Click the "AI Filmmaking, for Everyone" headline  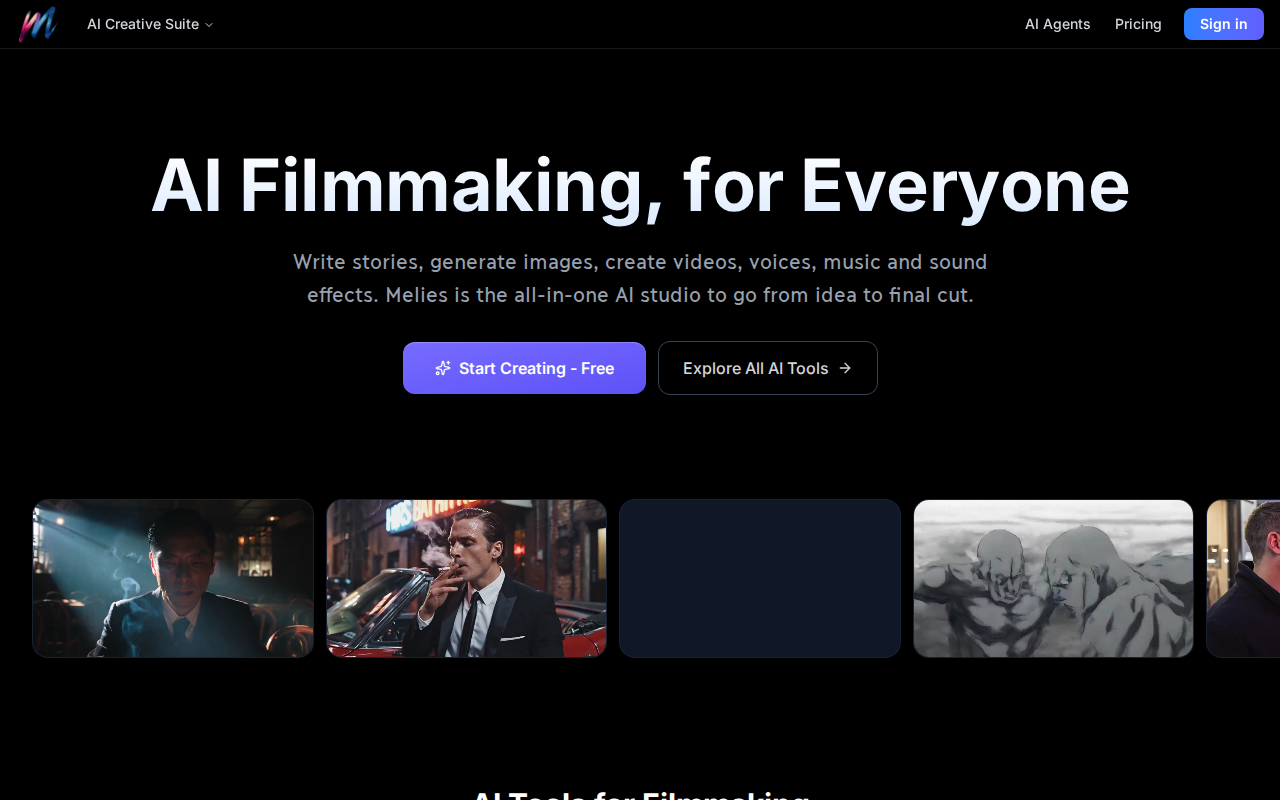640,186
